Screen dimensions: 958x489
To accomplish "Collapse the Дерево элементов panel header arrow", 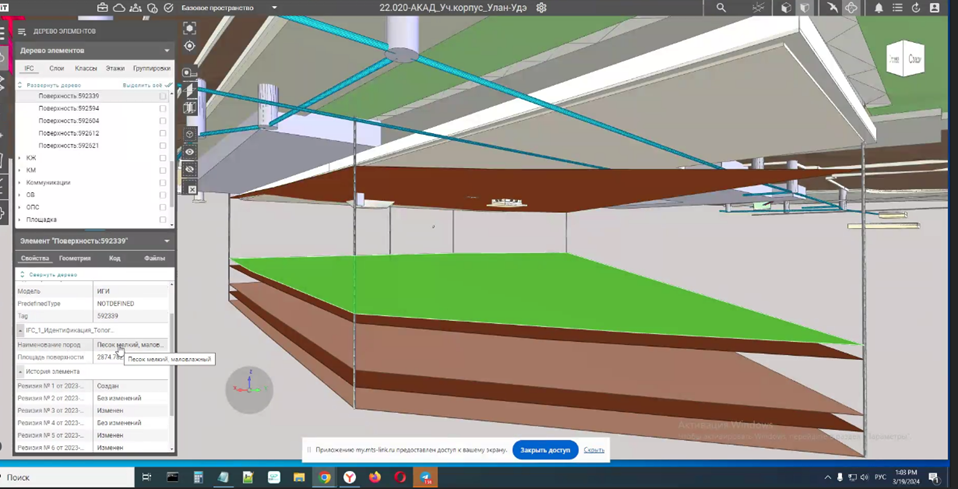I will [167, 51].
